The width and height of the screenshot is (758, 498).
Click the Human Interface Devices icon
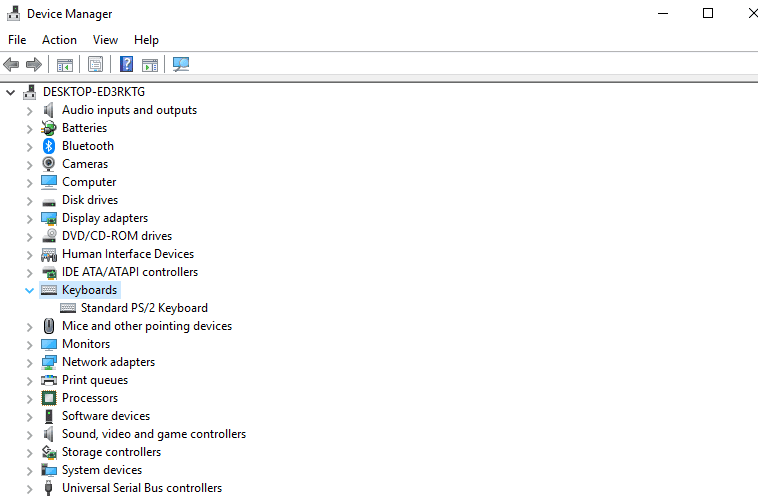click(x=48, y=254)
